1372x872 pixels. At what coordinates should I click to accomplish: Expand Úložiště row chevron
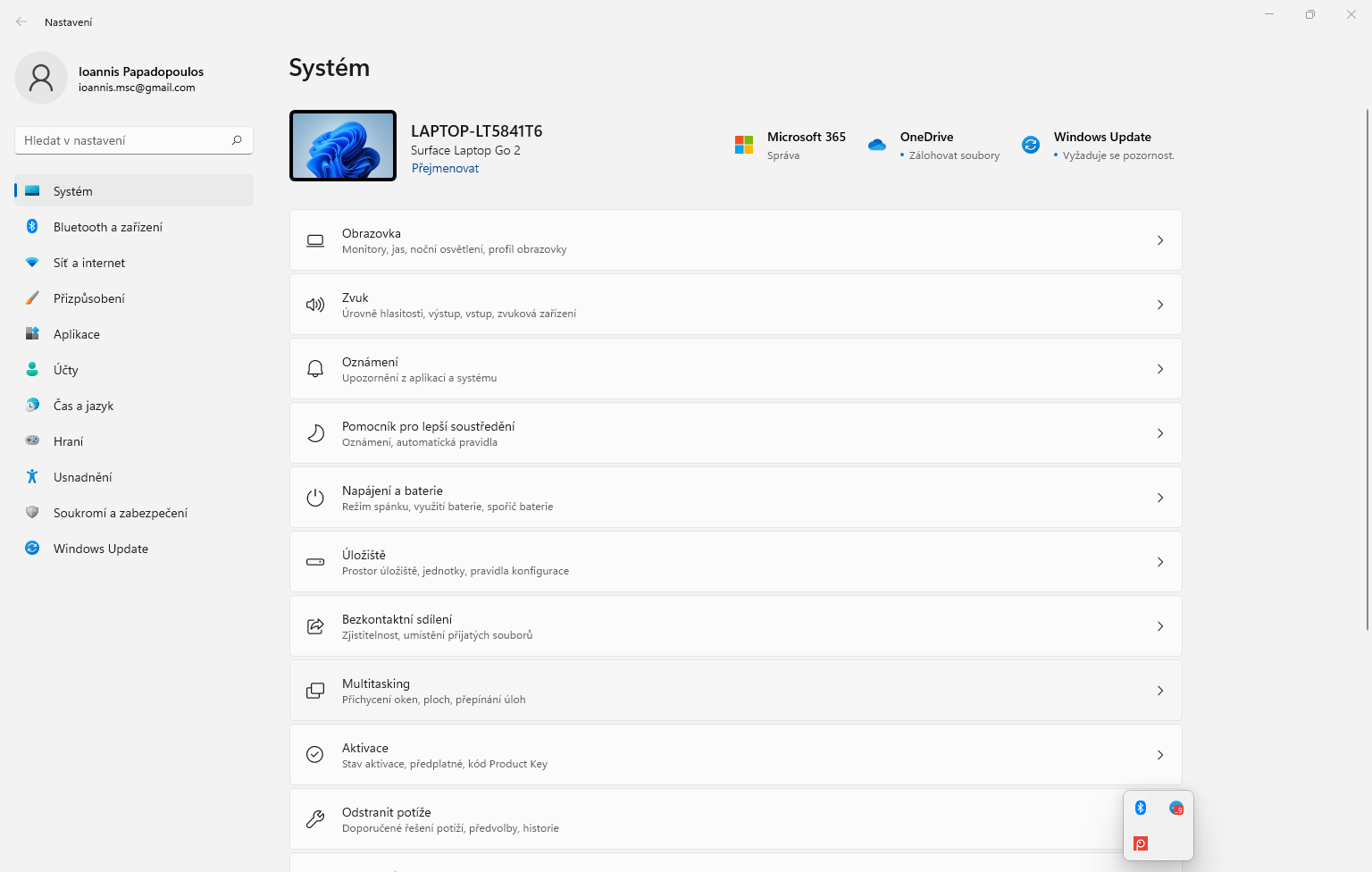click(1160, 562)
